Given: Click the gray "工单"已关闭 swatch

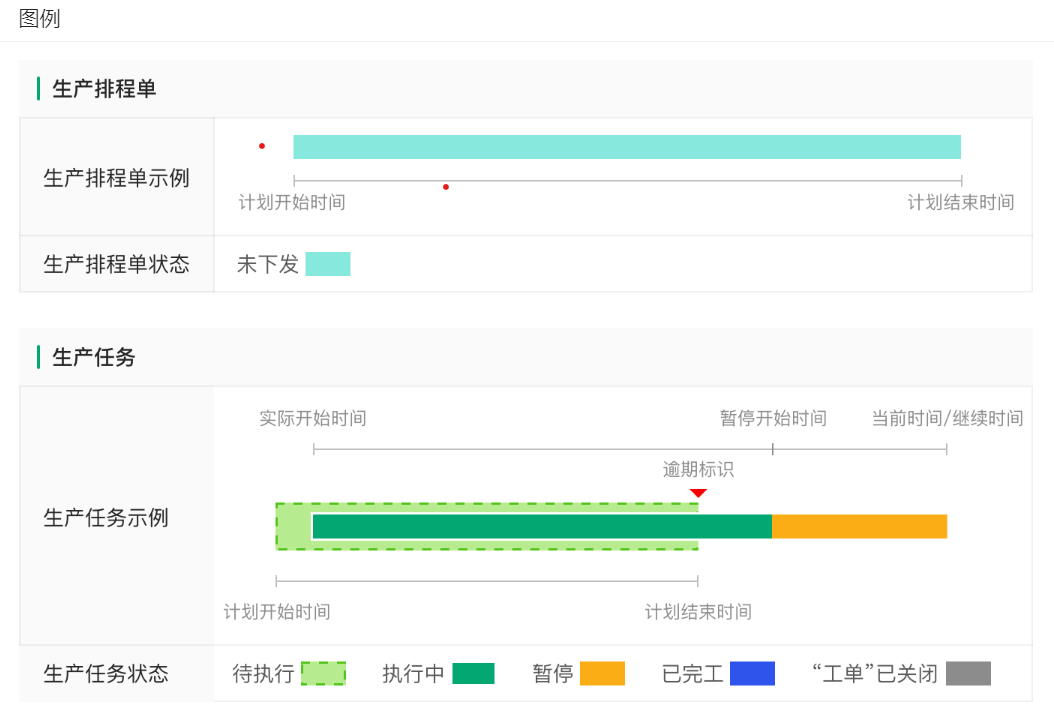Looking at the screenshot, I should pyautogui.click(x=968, y=674).
